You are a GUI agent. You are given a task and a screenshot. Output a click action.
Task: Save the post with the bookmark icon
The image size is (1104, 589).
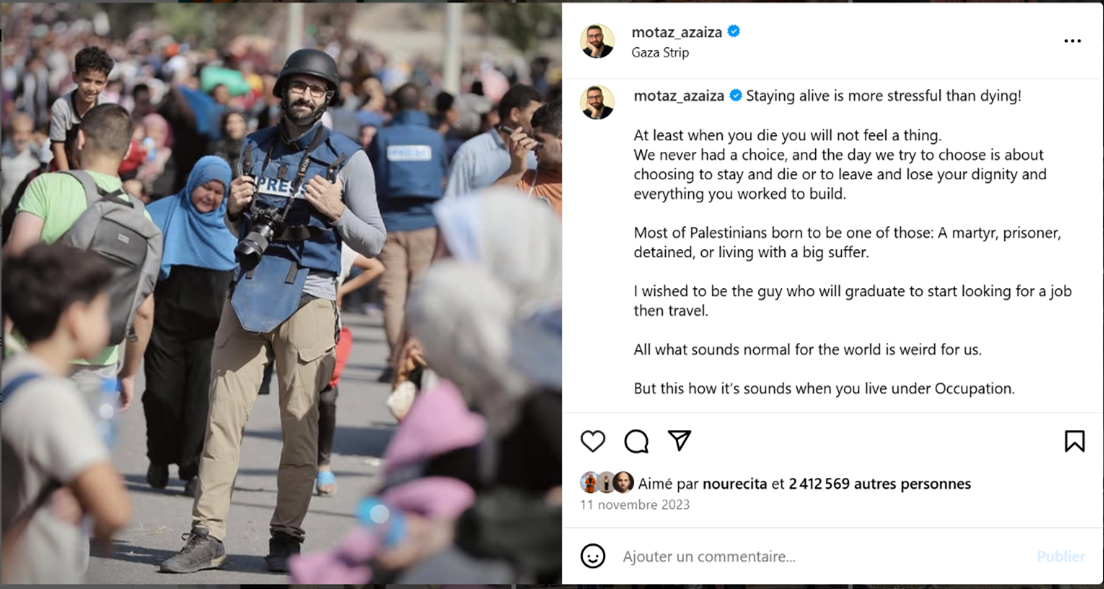click(x=1074, y=441)
